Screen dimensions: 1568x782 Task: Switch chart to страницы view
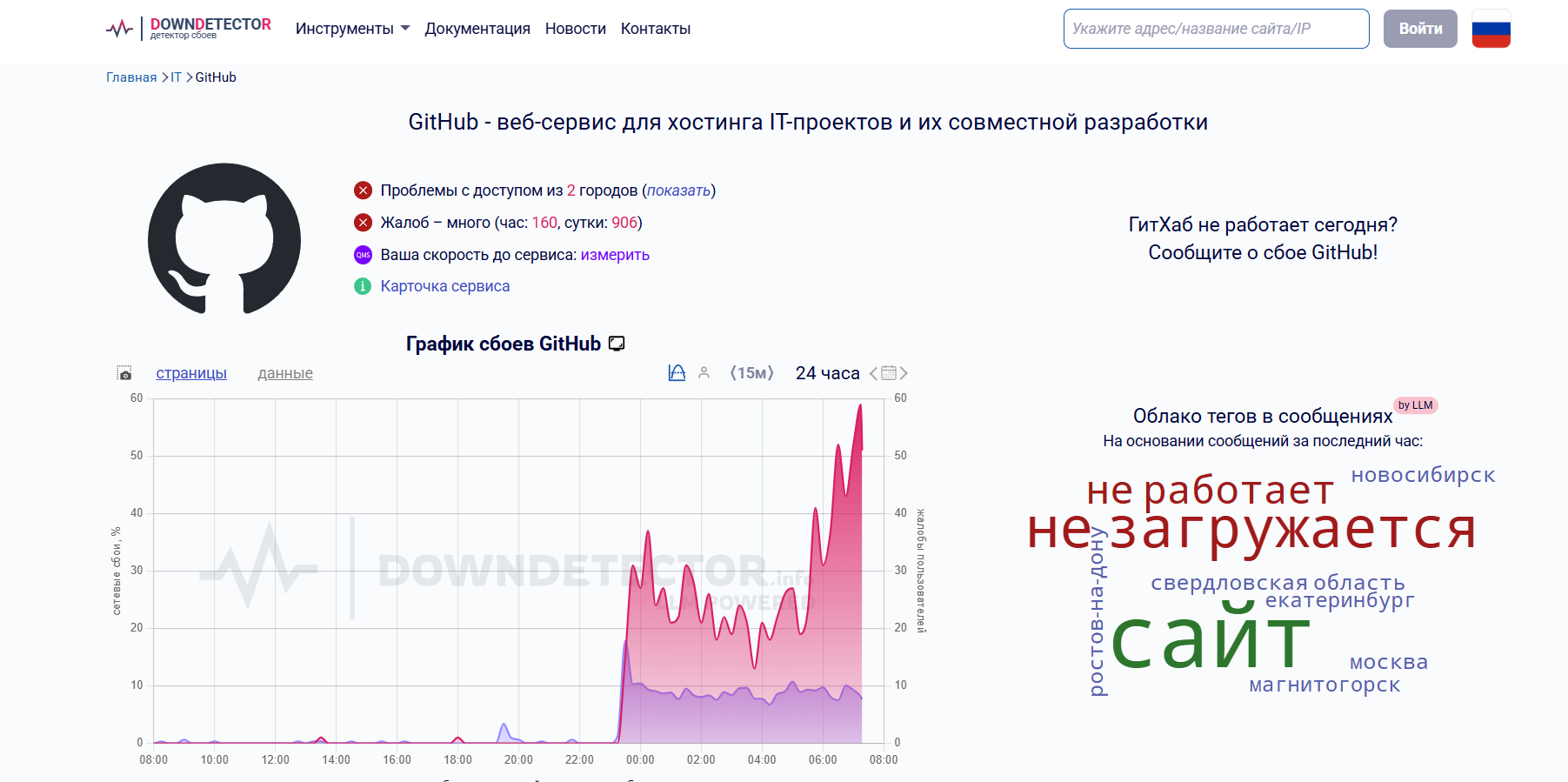(191, 373)
